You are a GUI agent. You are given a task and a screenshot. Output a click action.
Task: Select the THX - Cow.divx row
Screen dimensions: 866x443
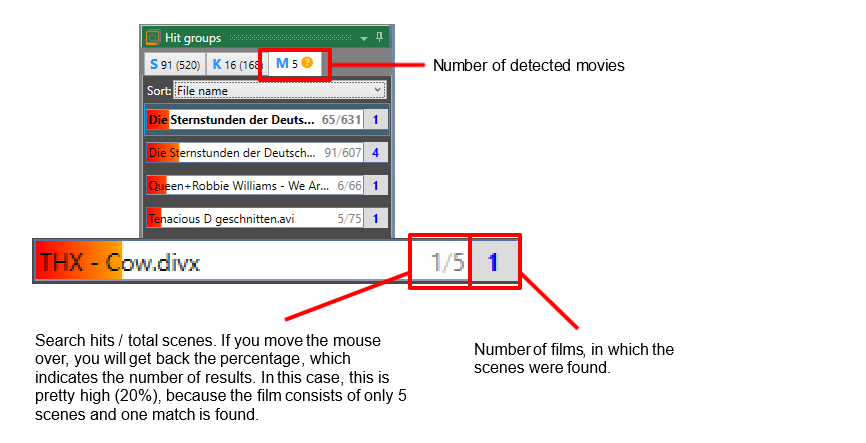276,262
